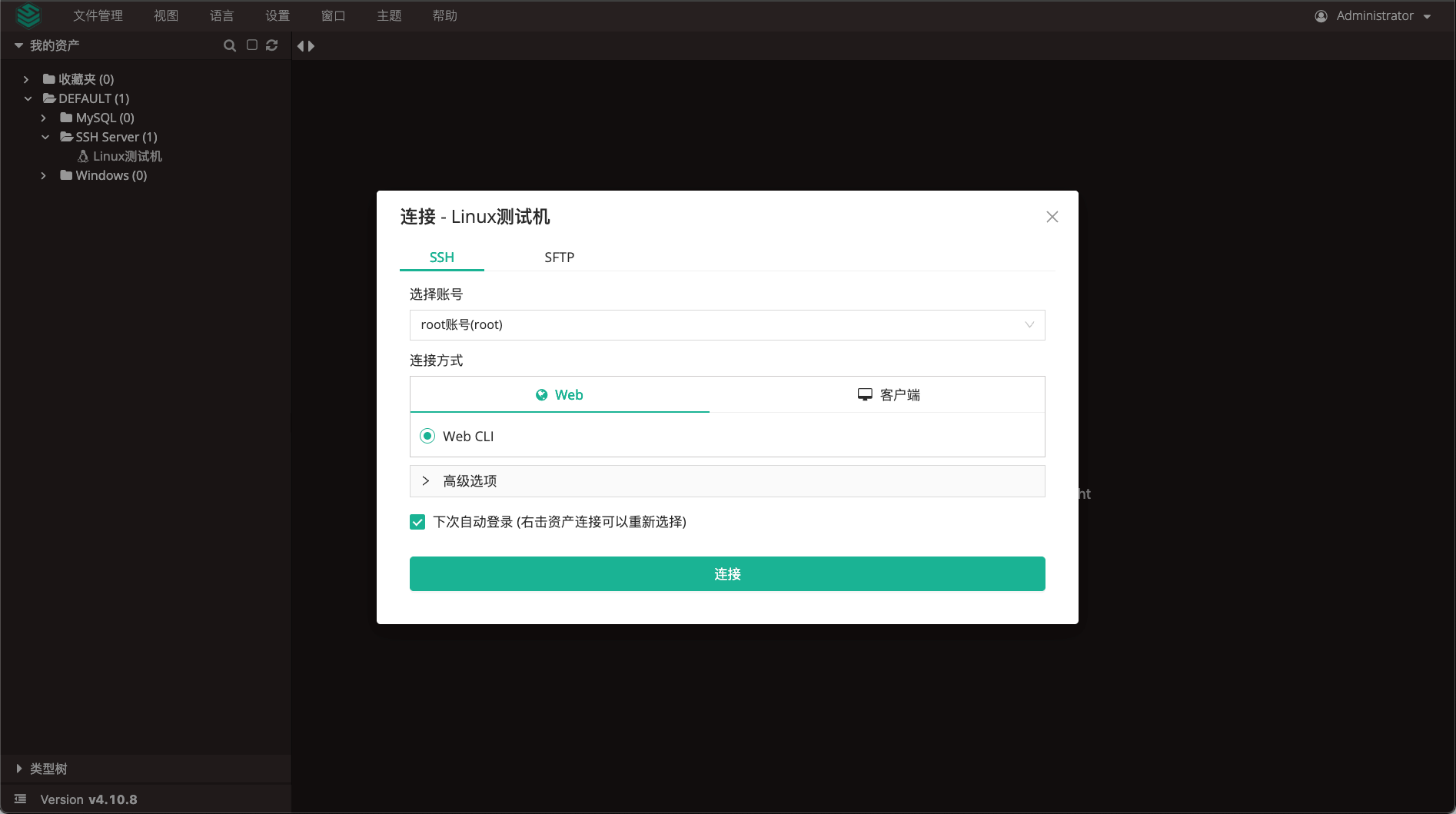Refresh the asset tree with the refresh icon

(x=272, y=45)
